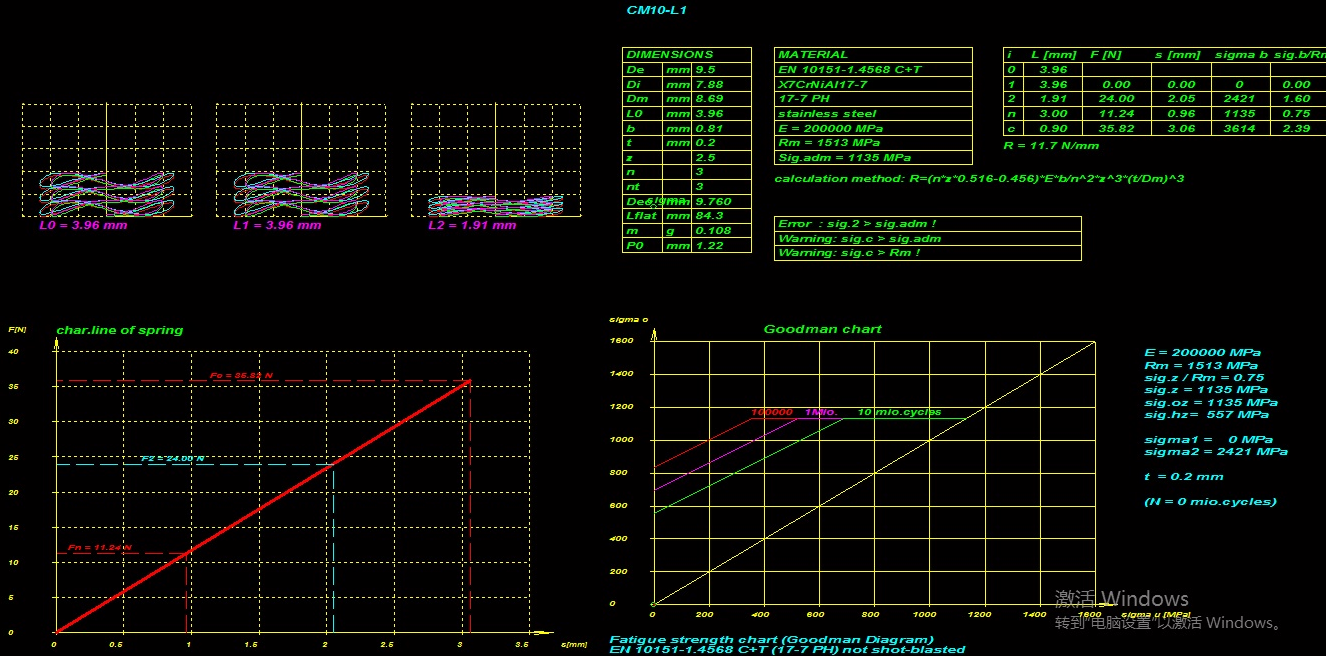Image resolution: width=1326 pixels, height=656 pixels.
Task: Select the L0 = 3.96 mm spring drawing
Action: [106, 190]
